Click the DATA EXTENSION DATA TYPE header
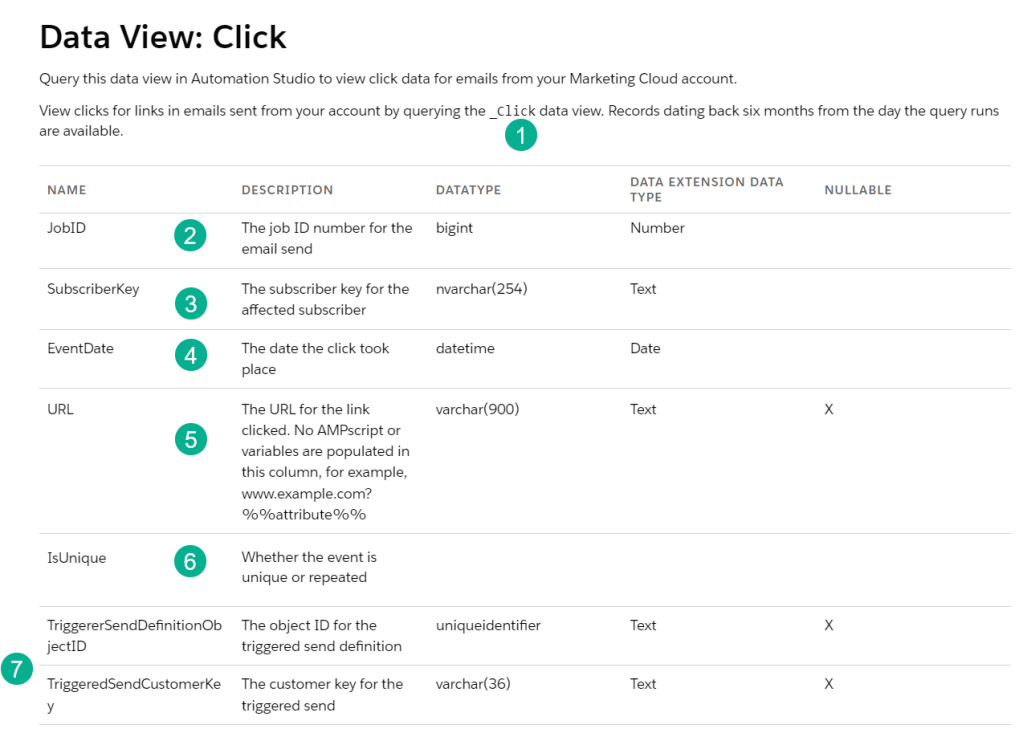This screenshot has height=737, width=1023. click(706, 189)
